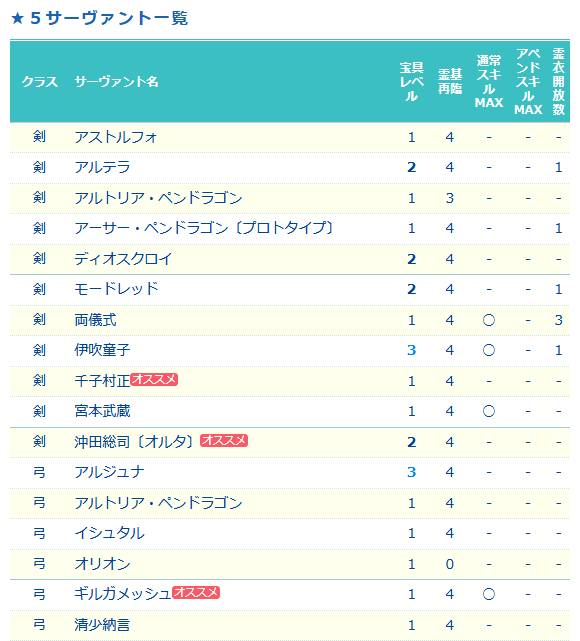Image resolution: width=580 pixels, height=641 pixels.
Task: Click the circle mark in 両儀式 row
Action: tap(488, 320)
